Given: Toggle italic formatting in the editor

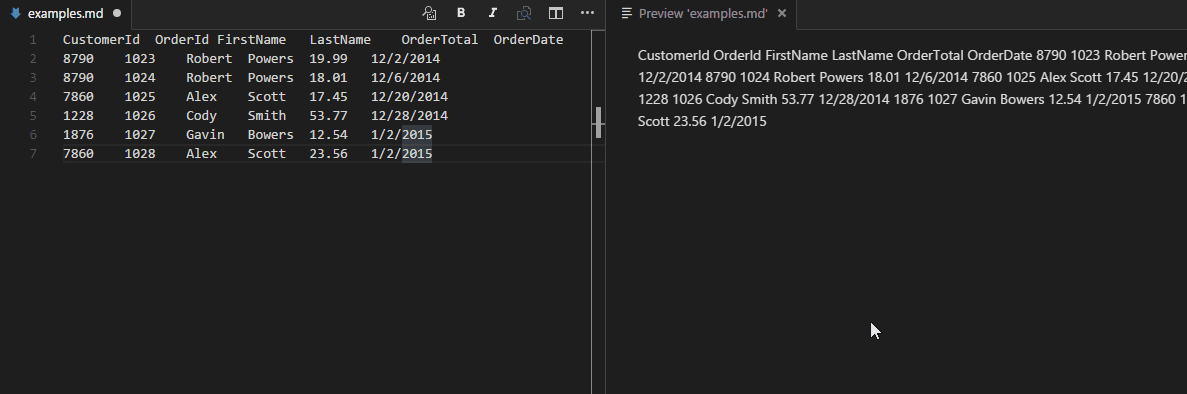Looking at the screenshot, I should click(x=493, y=13).
